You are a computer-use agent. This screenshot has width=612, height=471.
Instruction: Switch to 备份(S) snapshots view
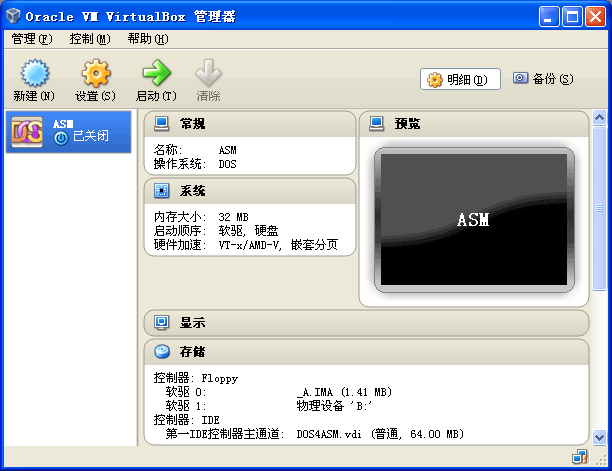[543, 79]
